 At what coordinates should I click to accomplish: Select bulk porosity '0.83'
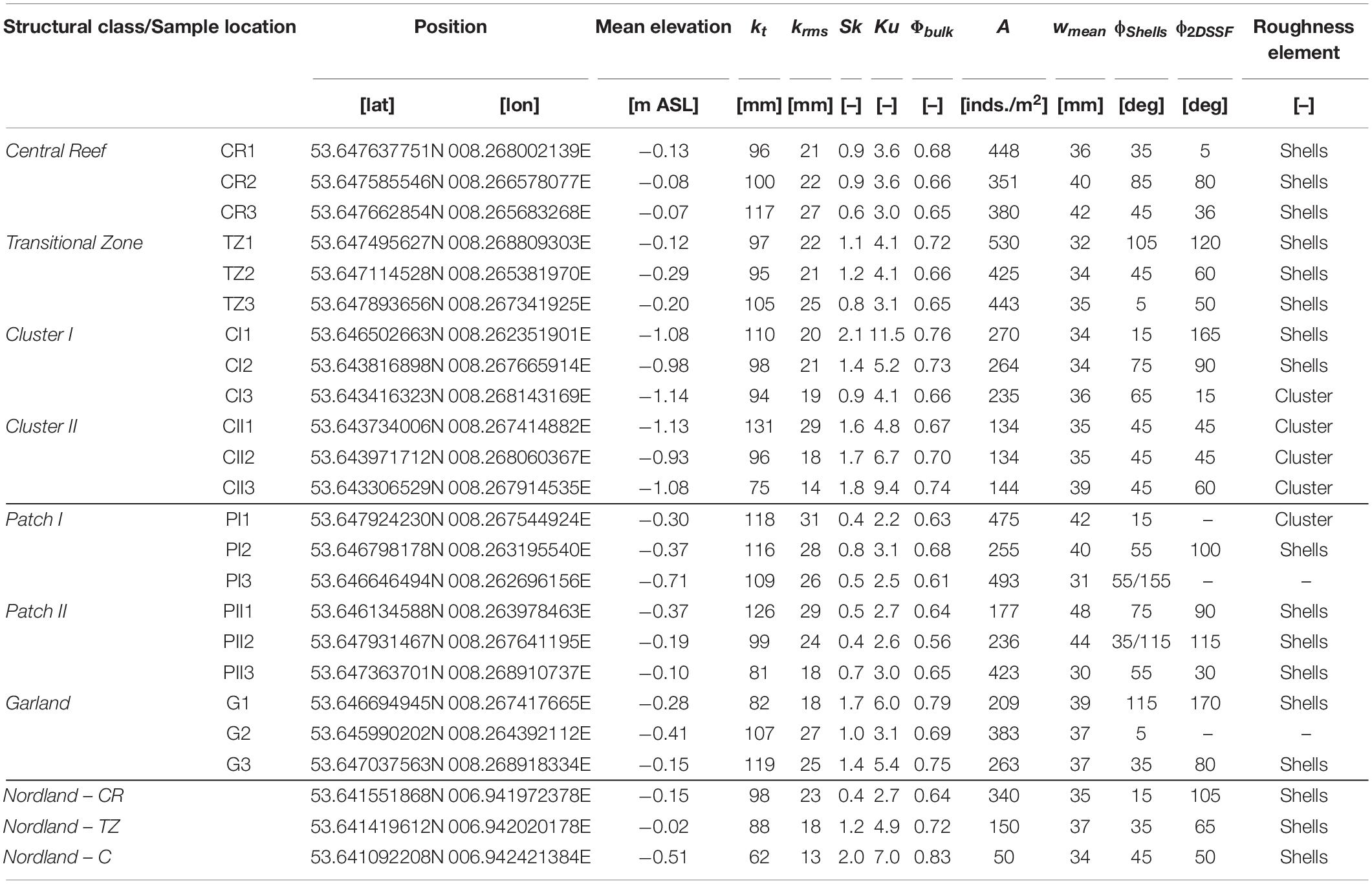(932, 857)
